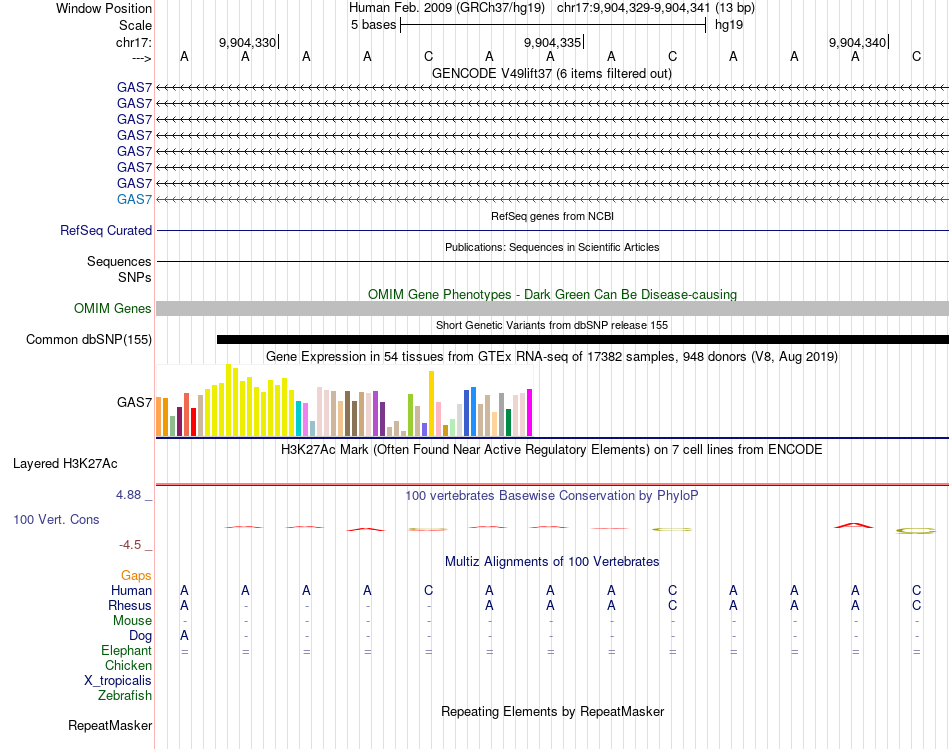Click the magenta bar ending the GTEx chart

530,413
